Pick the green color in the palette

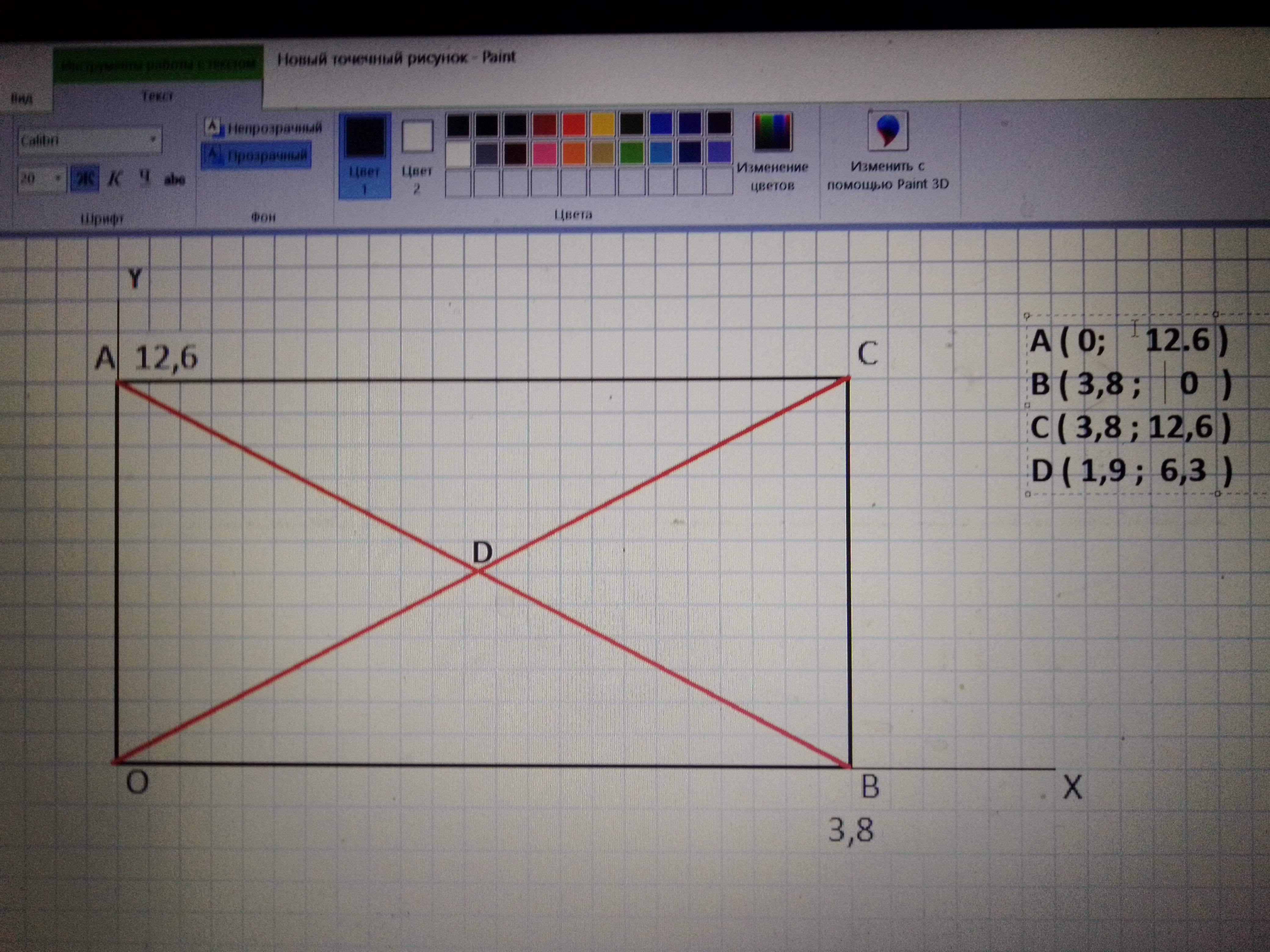(632, 153)
